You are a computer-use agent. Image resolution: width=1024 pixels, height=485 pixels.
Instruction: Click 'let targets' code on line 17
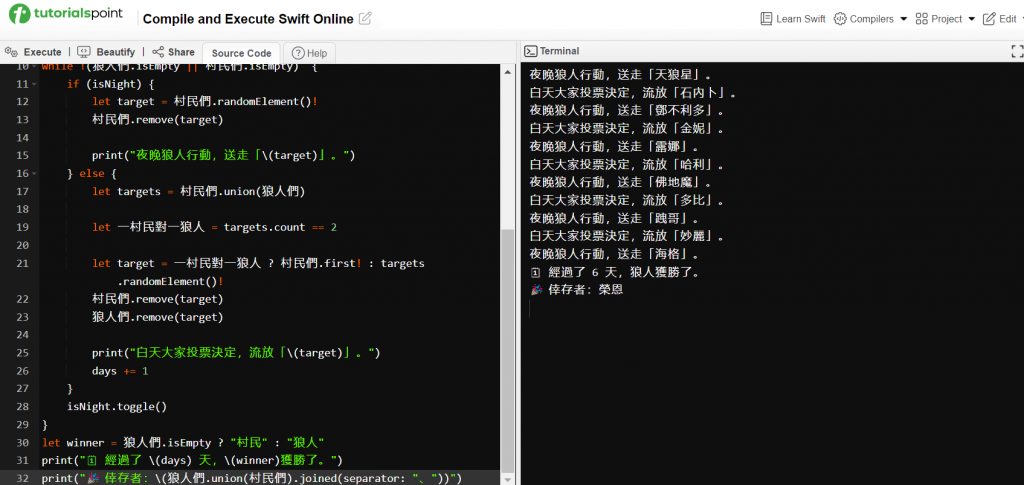click(199, 191)
